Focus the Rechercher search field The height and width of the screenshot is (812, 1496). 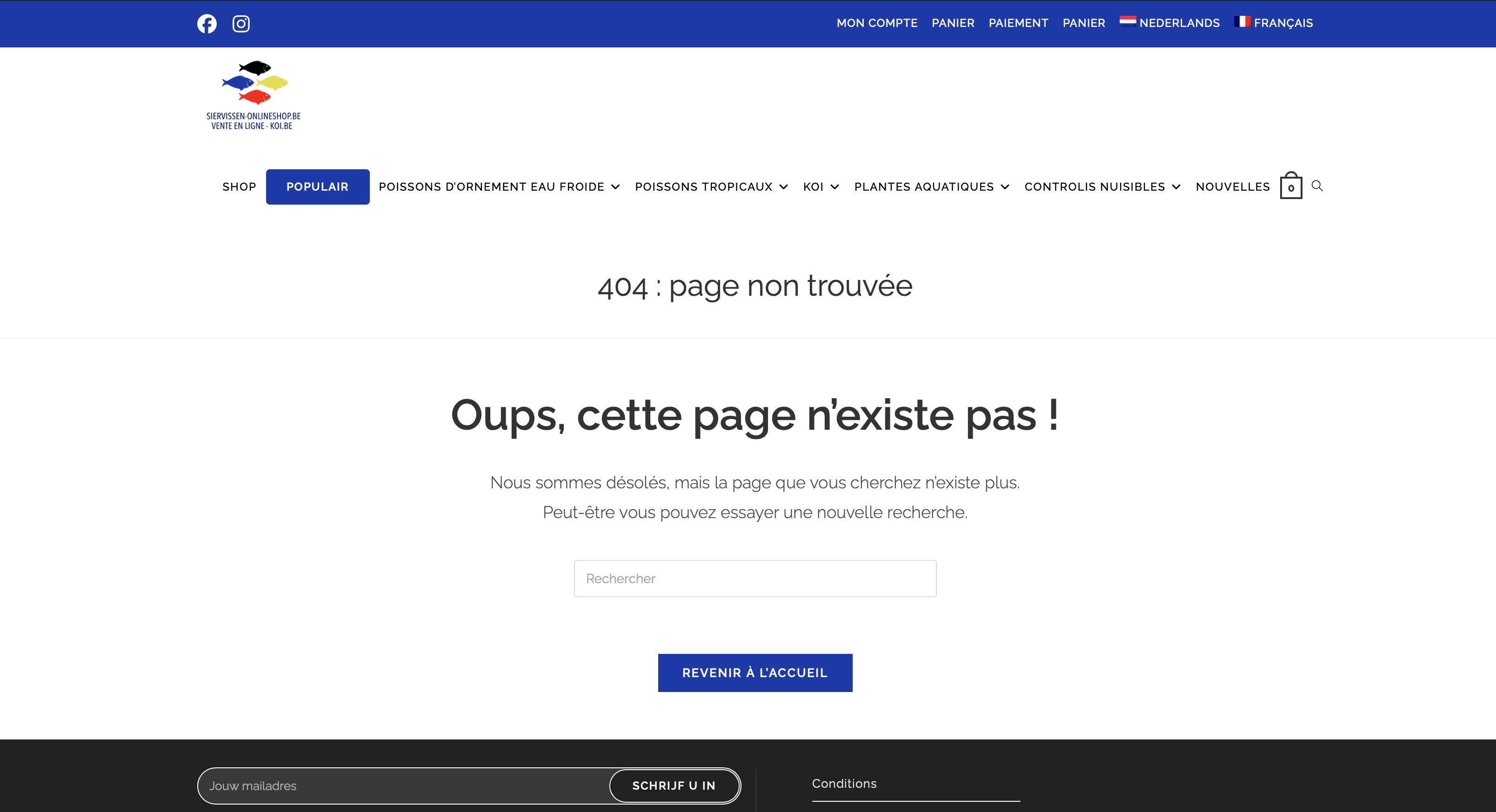(x=755, y=578)
